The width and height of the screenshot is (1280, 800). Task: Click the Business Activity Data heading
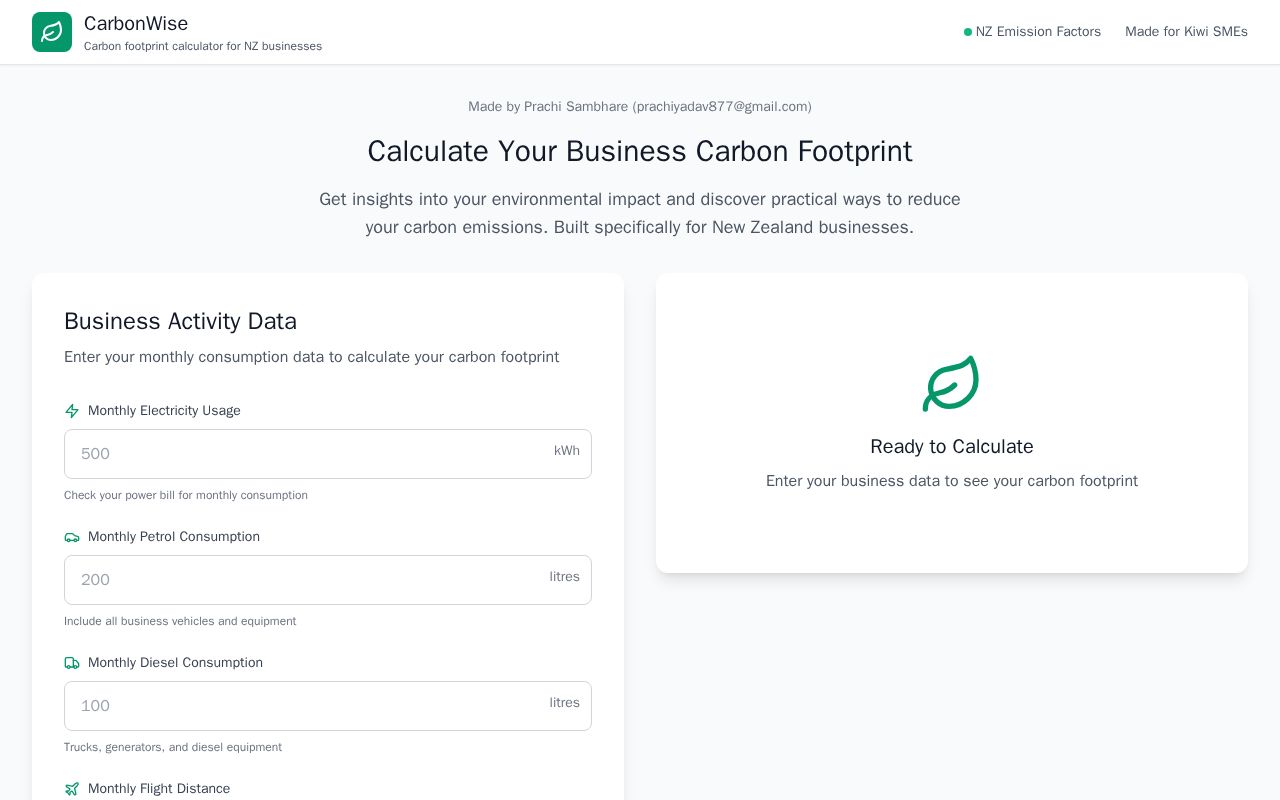pyautogui.click(x=180, y=321)
